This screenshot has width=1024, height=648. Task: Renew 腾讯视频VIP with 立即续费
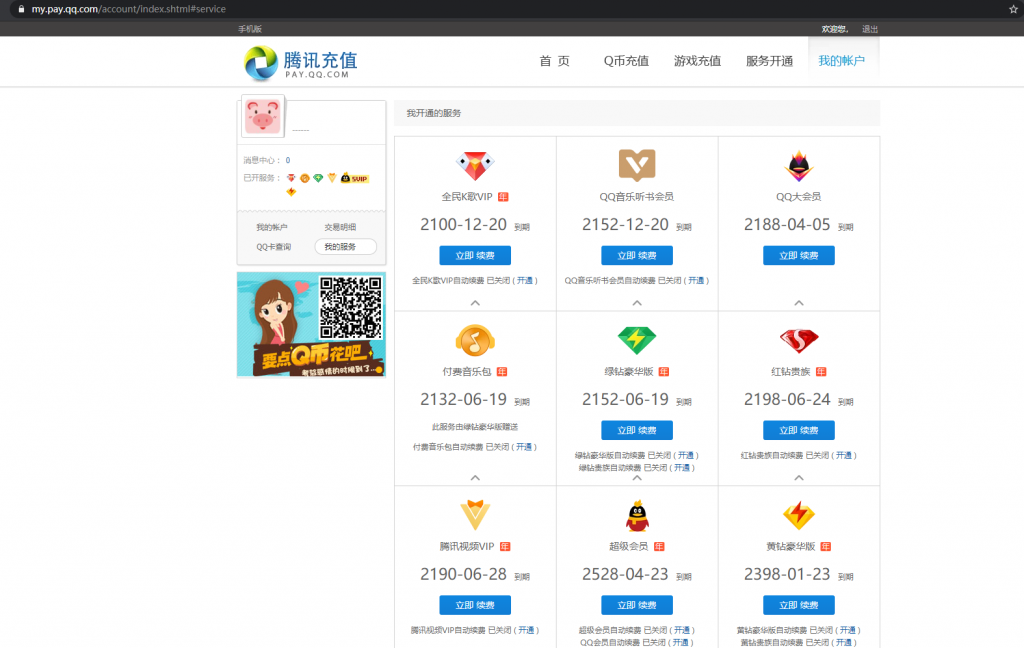(x=475, y=605)
